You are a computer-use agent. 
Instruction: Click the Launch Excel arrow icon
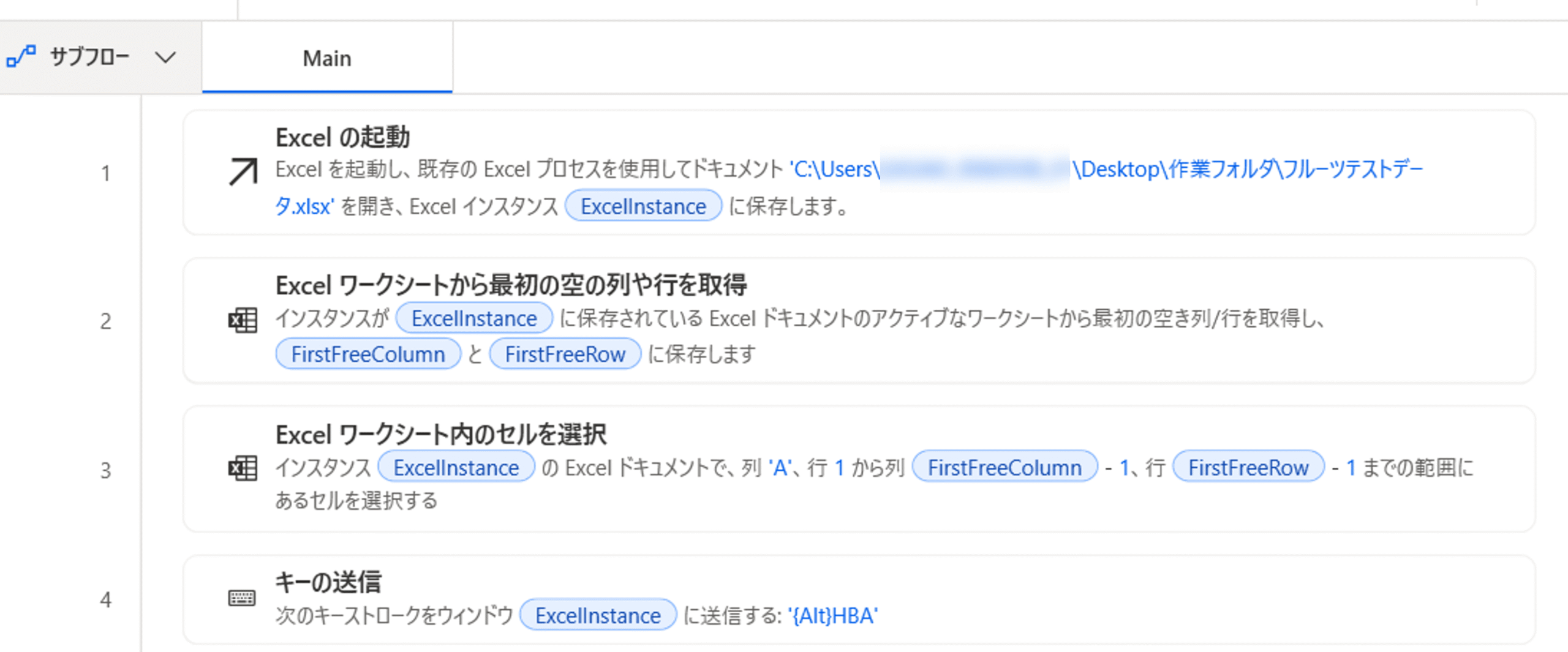[x=243, y=172]
